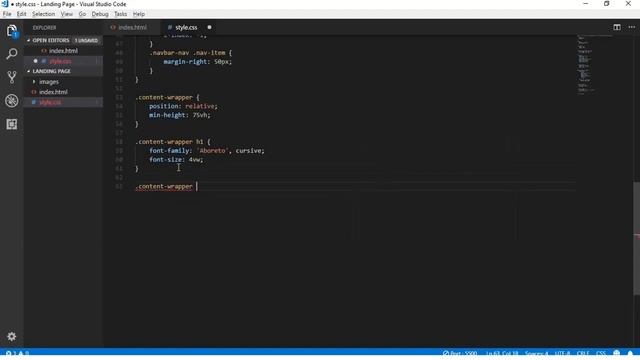Click the feedback smiley in status bar
The height and width of the screenshot is (360, 640).
click(x=616, y=353)
